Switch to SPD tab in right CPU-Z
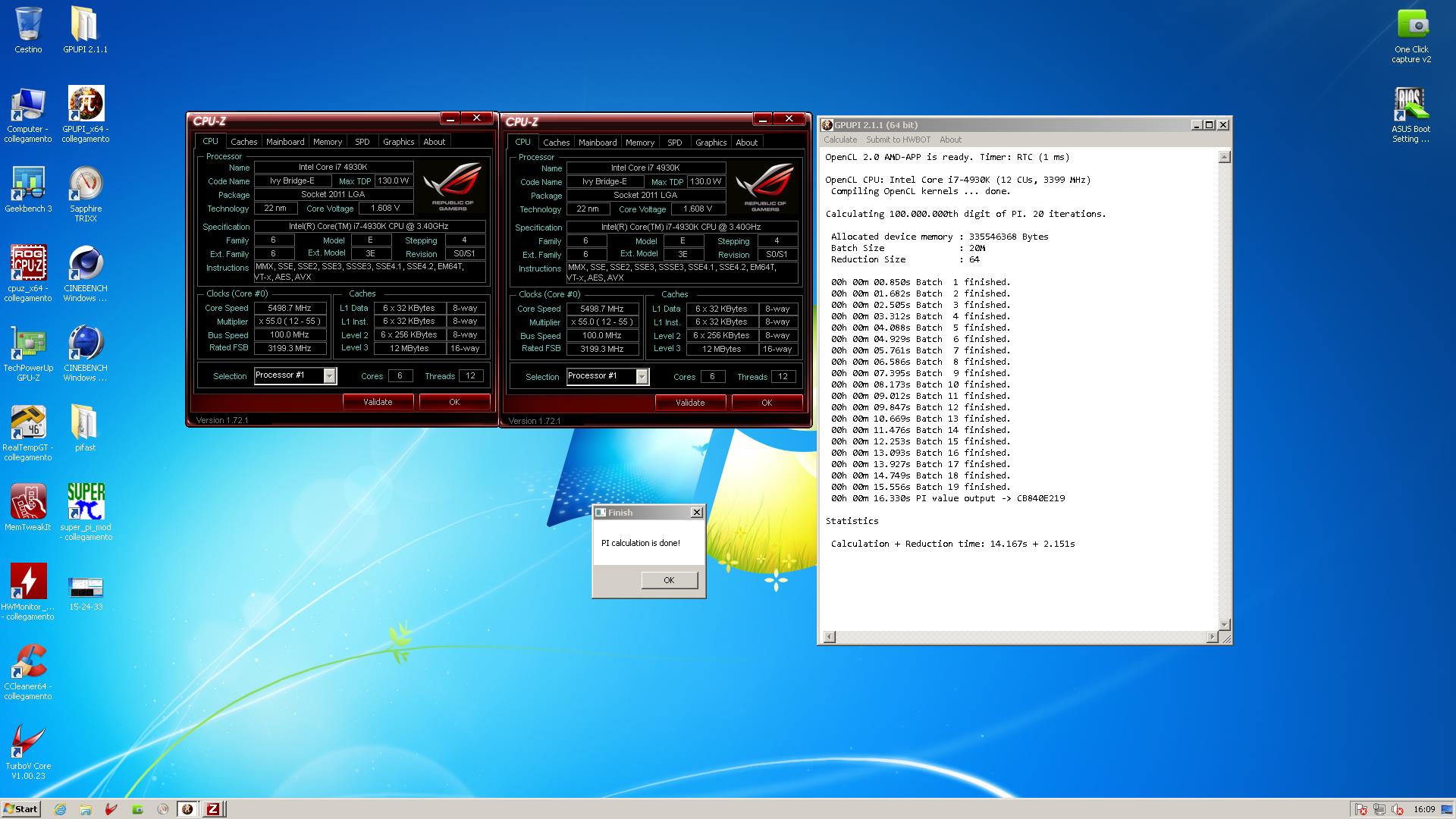 pos(675,143)
